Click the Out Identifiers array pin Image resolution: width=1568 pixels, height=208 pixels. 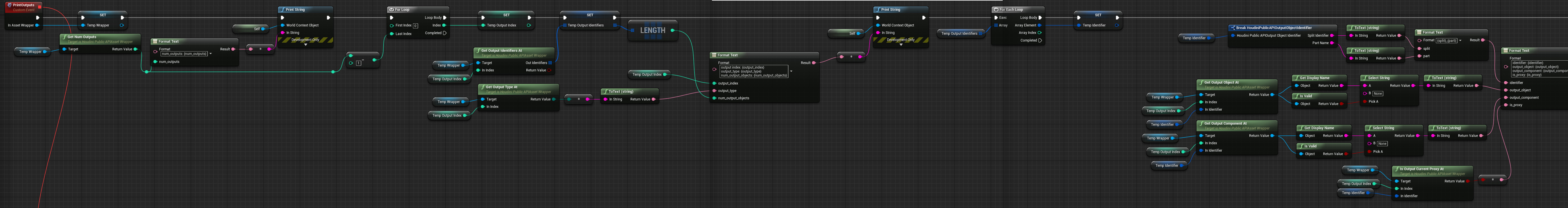pyautogui.click(x=550, y=62)
